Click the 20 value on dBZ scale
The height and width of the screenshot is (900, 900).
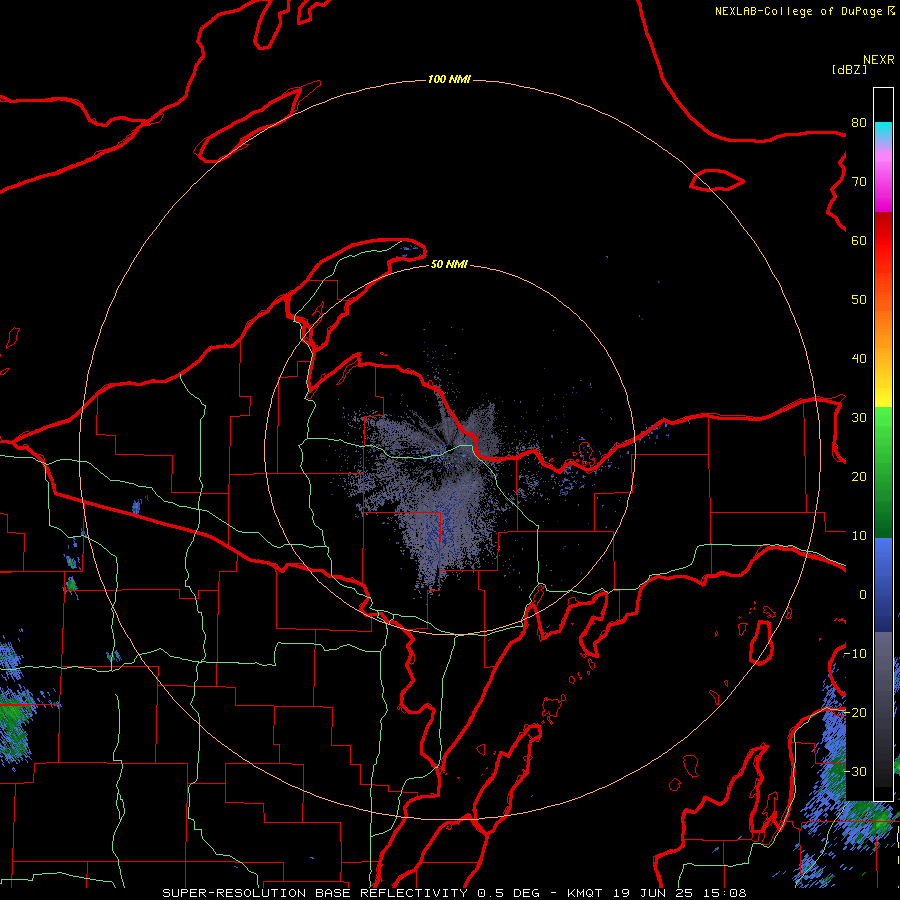pyautogui.click(x=859, y=476)
